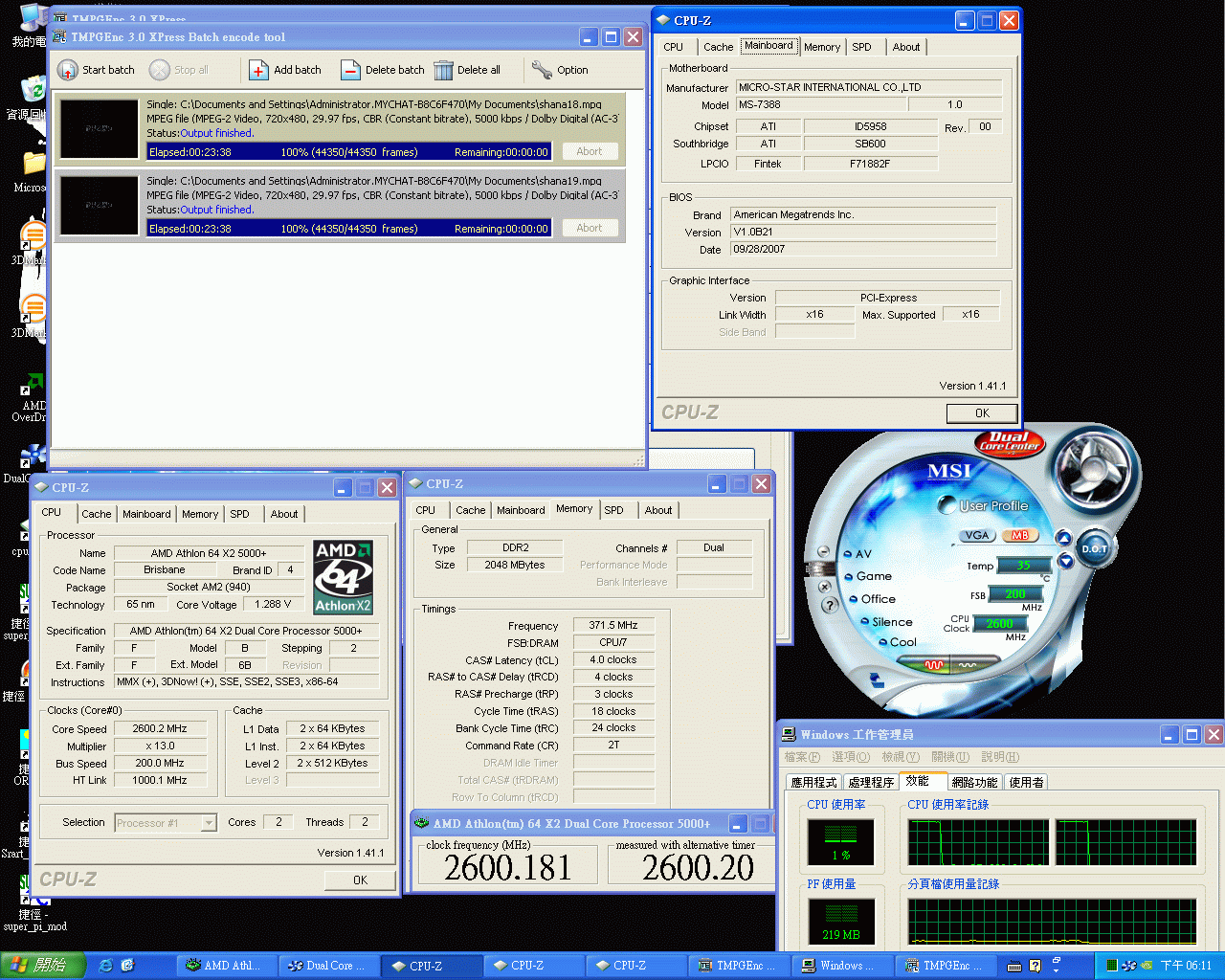Click the Windows Task Manager taskbar button

840,966
